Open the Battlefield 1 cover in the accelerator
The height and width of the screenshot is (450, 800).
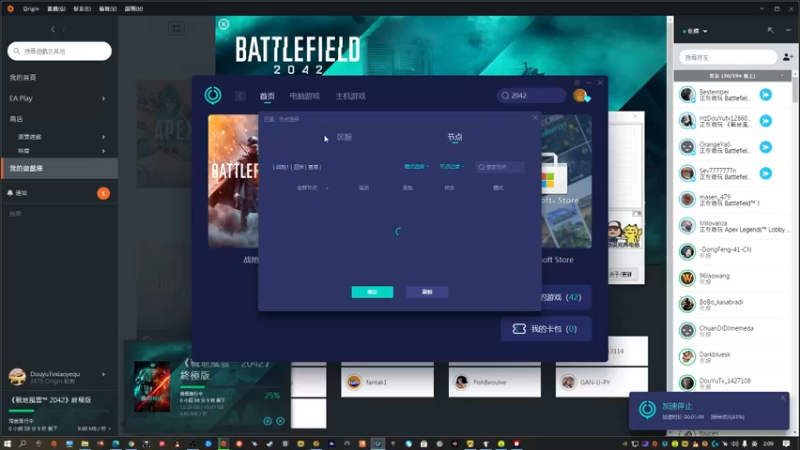[233, 181]
